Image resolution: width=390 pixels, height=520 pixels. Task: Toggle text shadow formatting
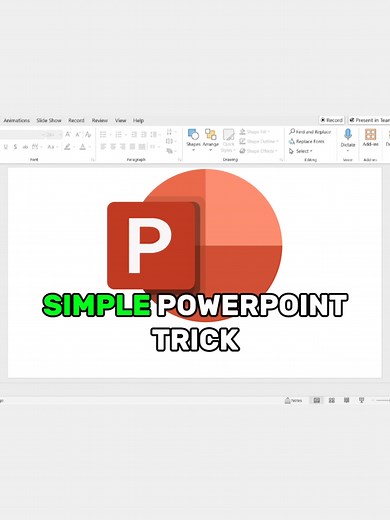click(x=15, y=147)
